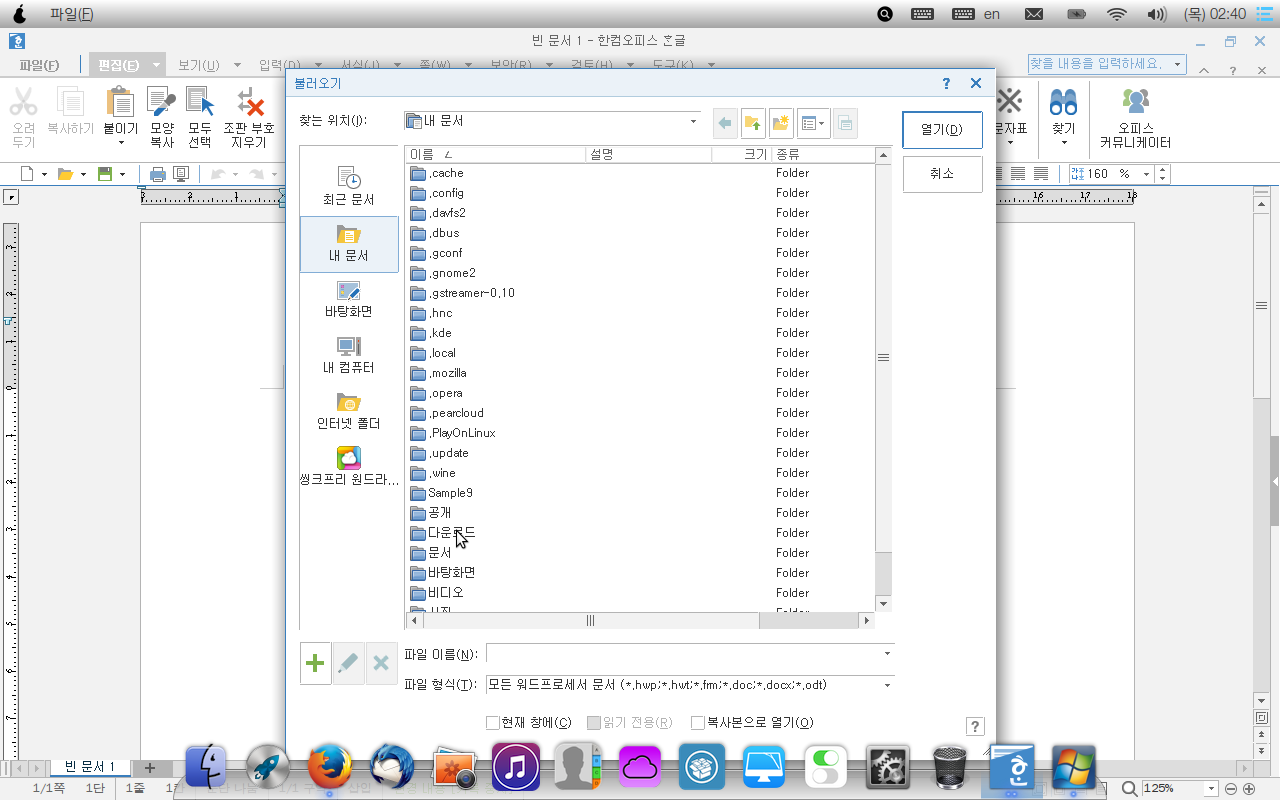Select 내 컴퓨터 in the places sidebar
Image resolution: width=1280 pixels, height=800 pixels.
(x=349, y=356)
